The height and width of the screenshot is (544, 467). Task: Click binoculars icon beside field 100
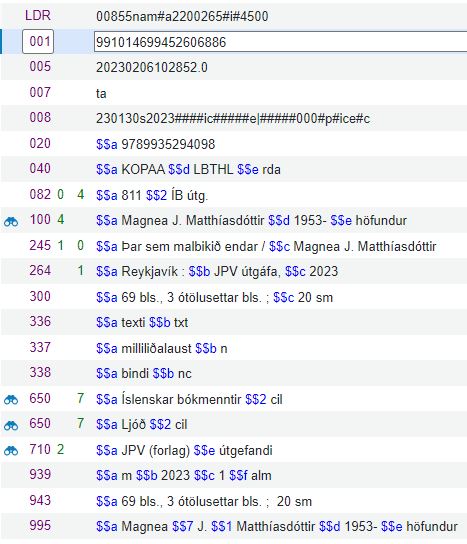[x=11, y=221]
